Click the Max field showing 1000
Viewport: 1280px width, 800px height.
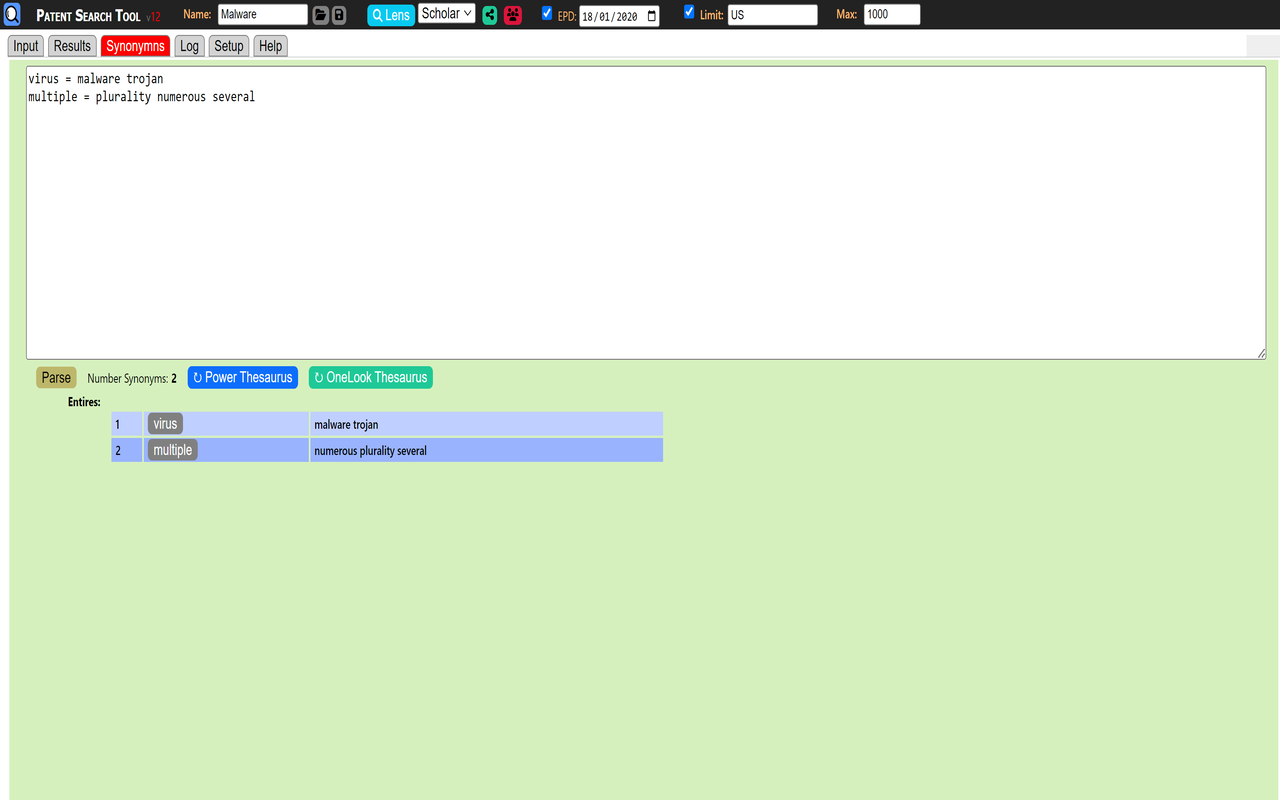click(892, 14)
